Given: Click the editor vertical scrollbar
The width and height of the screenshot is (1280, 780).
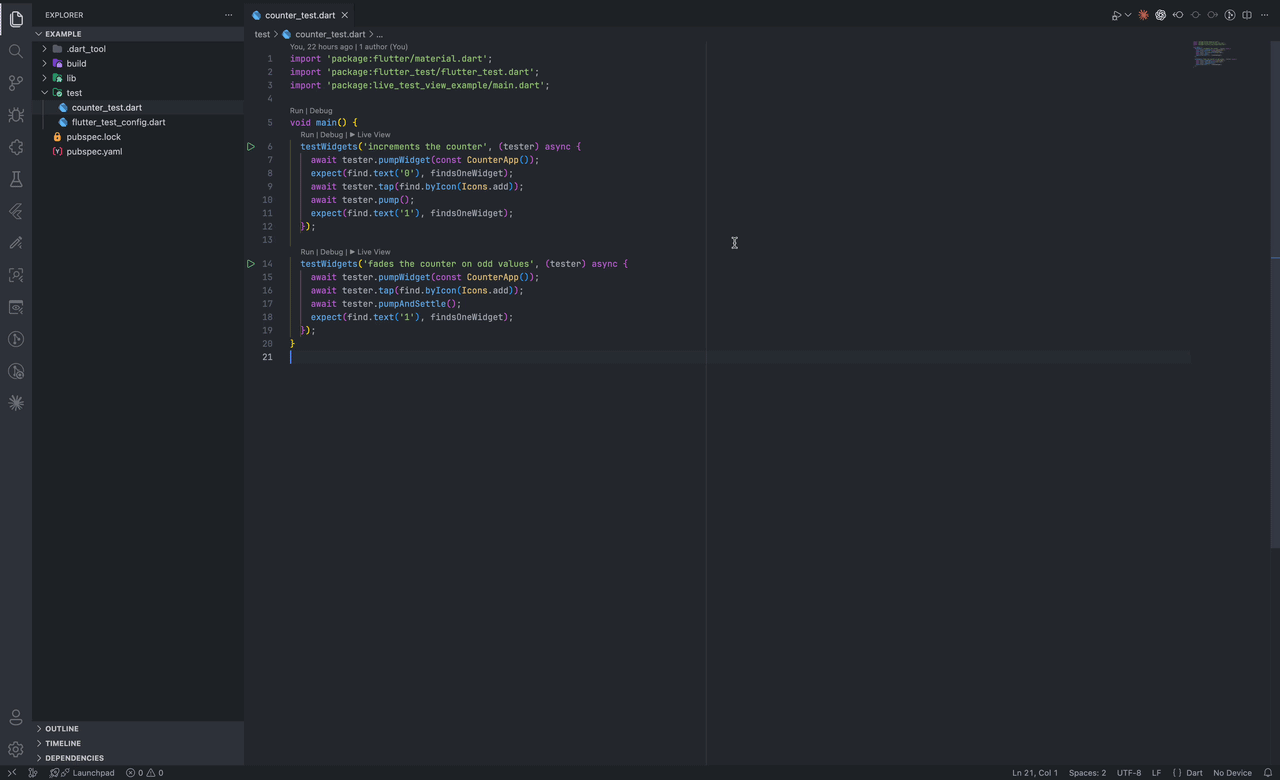Looking at the screenshot, I should (x=1275, y=294).
